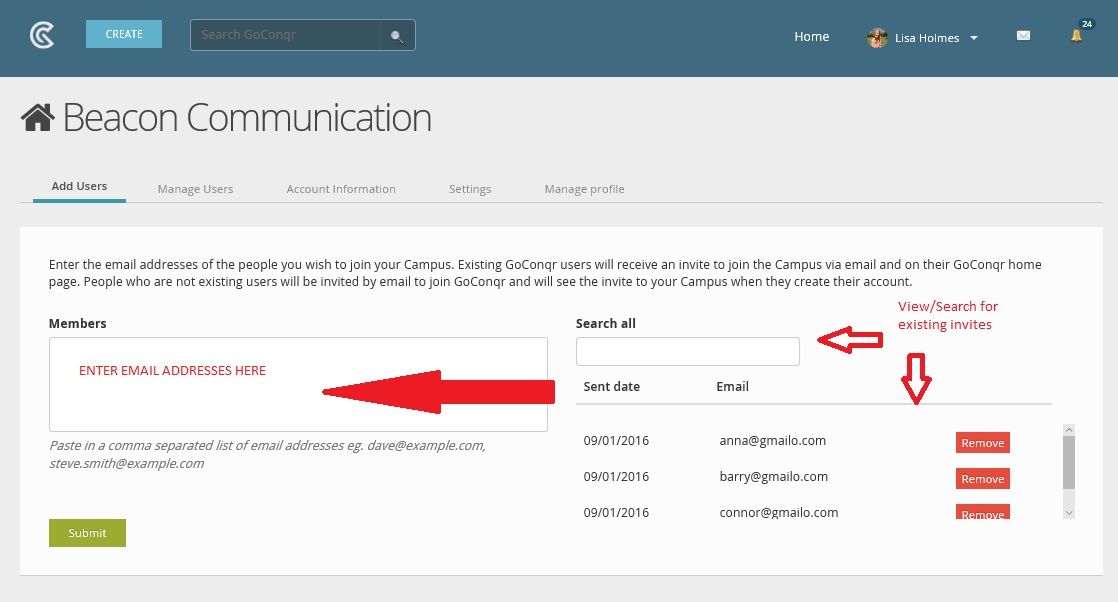The width and height of the screenshot is (1118, 602).
Task: Open the messages envelope icon
Action: click(1023, 36)
